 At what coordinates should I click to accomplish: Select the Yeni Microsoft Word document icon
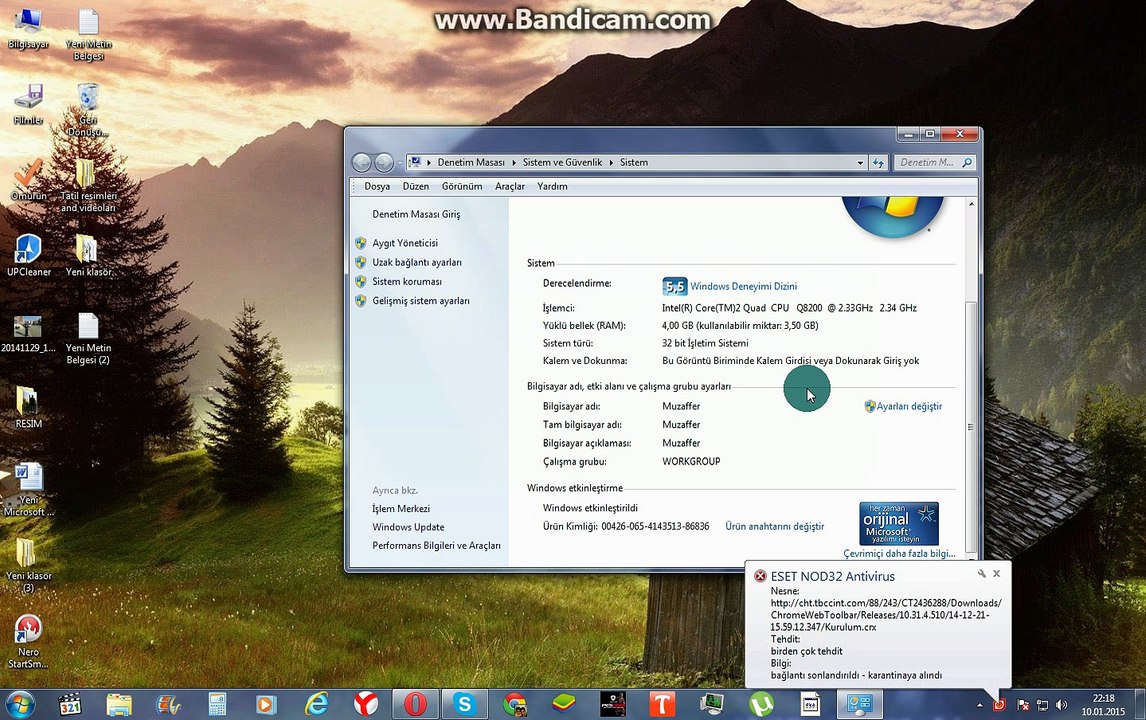(29, 490)
